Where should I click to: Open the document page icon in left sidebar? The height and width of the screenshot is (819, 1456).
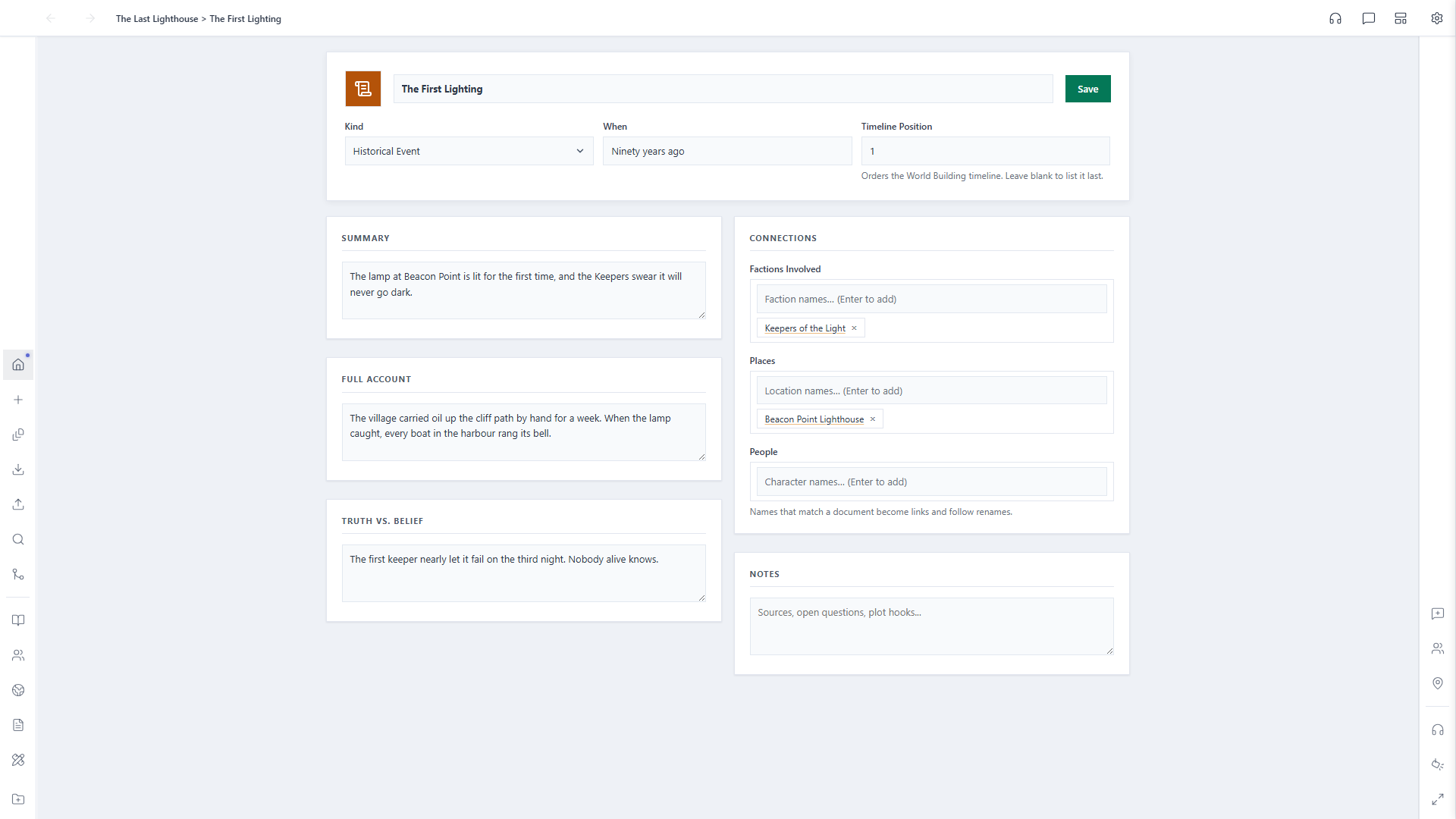[x=18, y=725]
